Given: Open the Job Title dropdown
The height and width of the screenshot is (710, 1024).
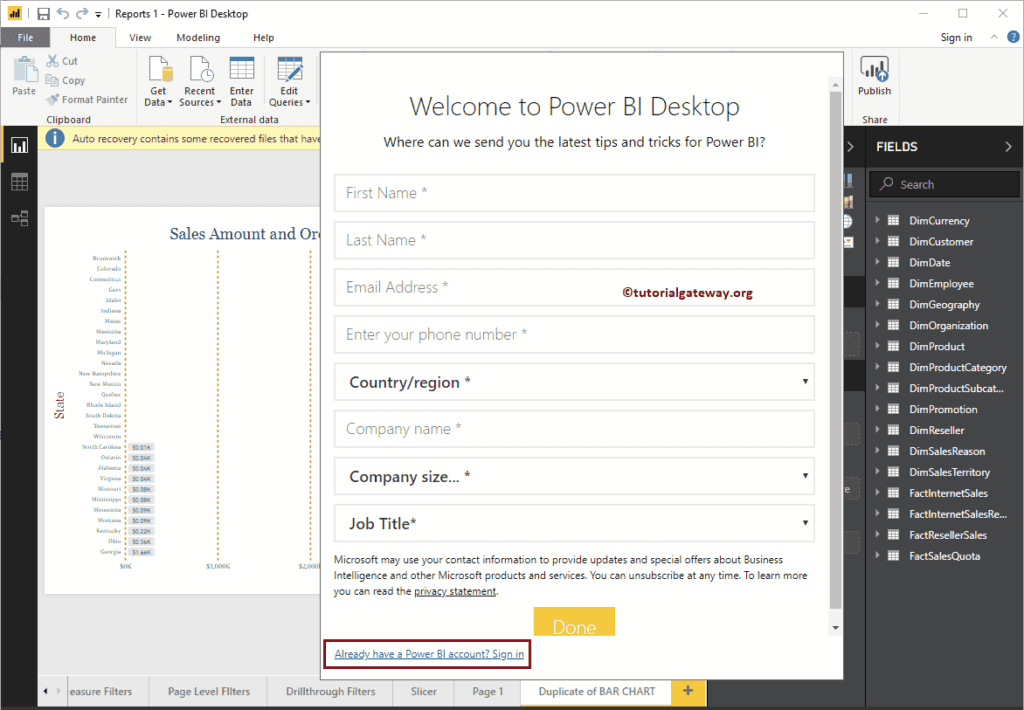Looking at the screenshot, I should [x=806, y=523].
